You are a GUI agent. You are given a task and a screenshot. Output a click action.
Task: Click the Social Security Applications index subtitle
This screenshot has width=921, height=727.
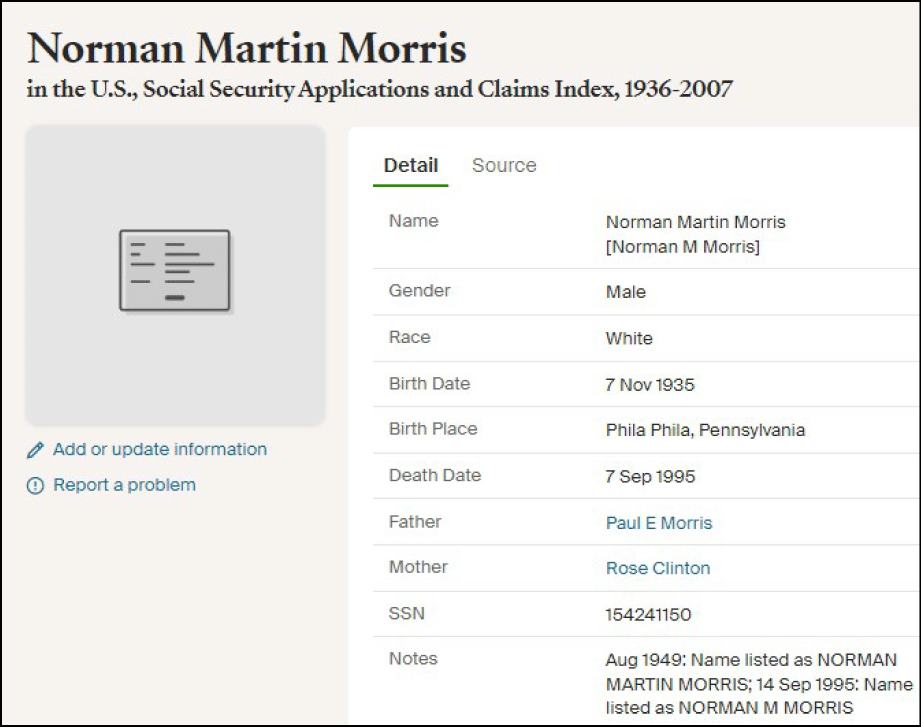(x=380, y=90)
